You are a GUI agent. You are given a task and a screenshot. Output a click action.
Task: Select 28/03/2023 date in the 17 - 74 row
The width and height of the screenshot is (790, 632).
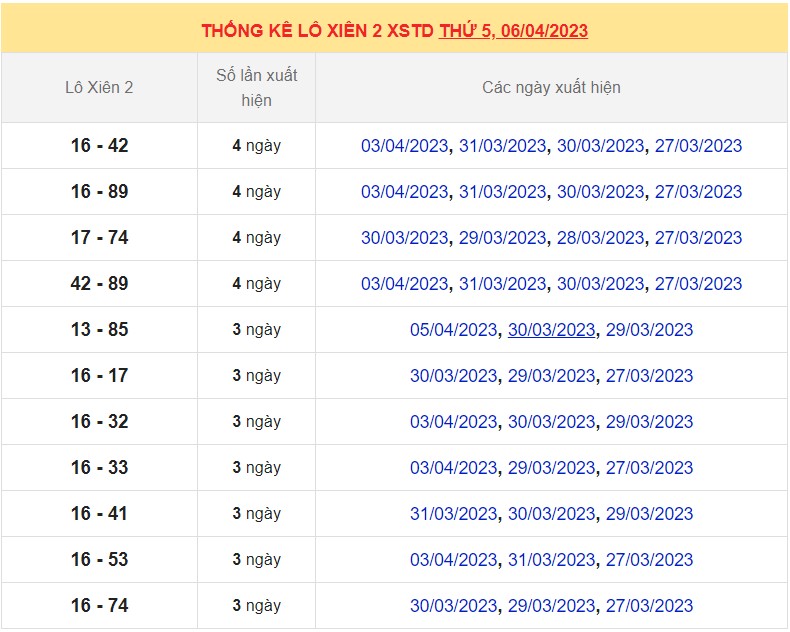(600, 238)
